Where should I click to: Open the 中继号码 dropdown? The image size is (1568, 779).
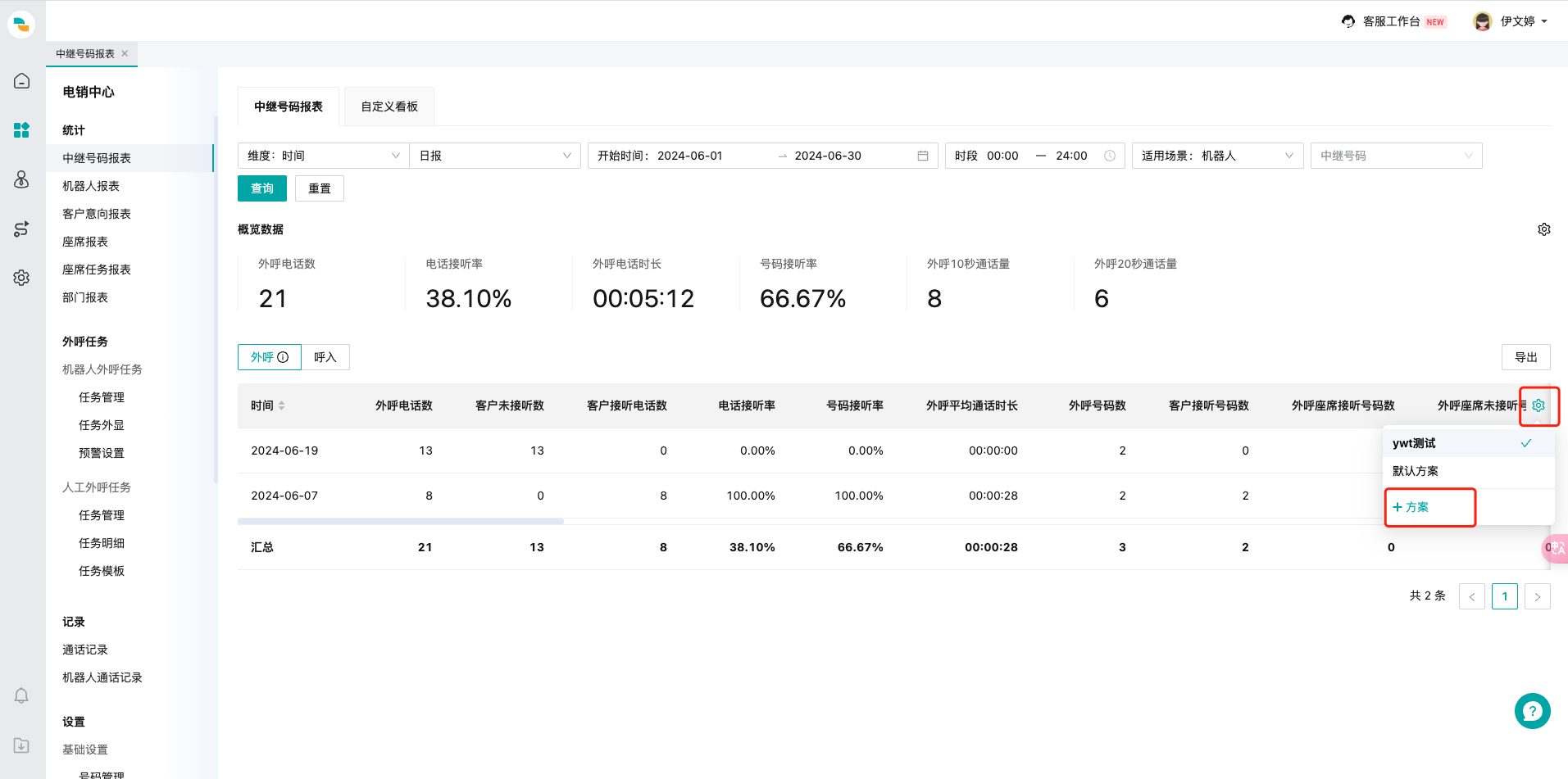pyautogui.click(x=1397, y=156)
